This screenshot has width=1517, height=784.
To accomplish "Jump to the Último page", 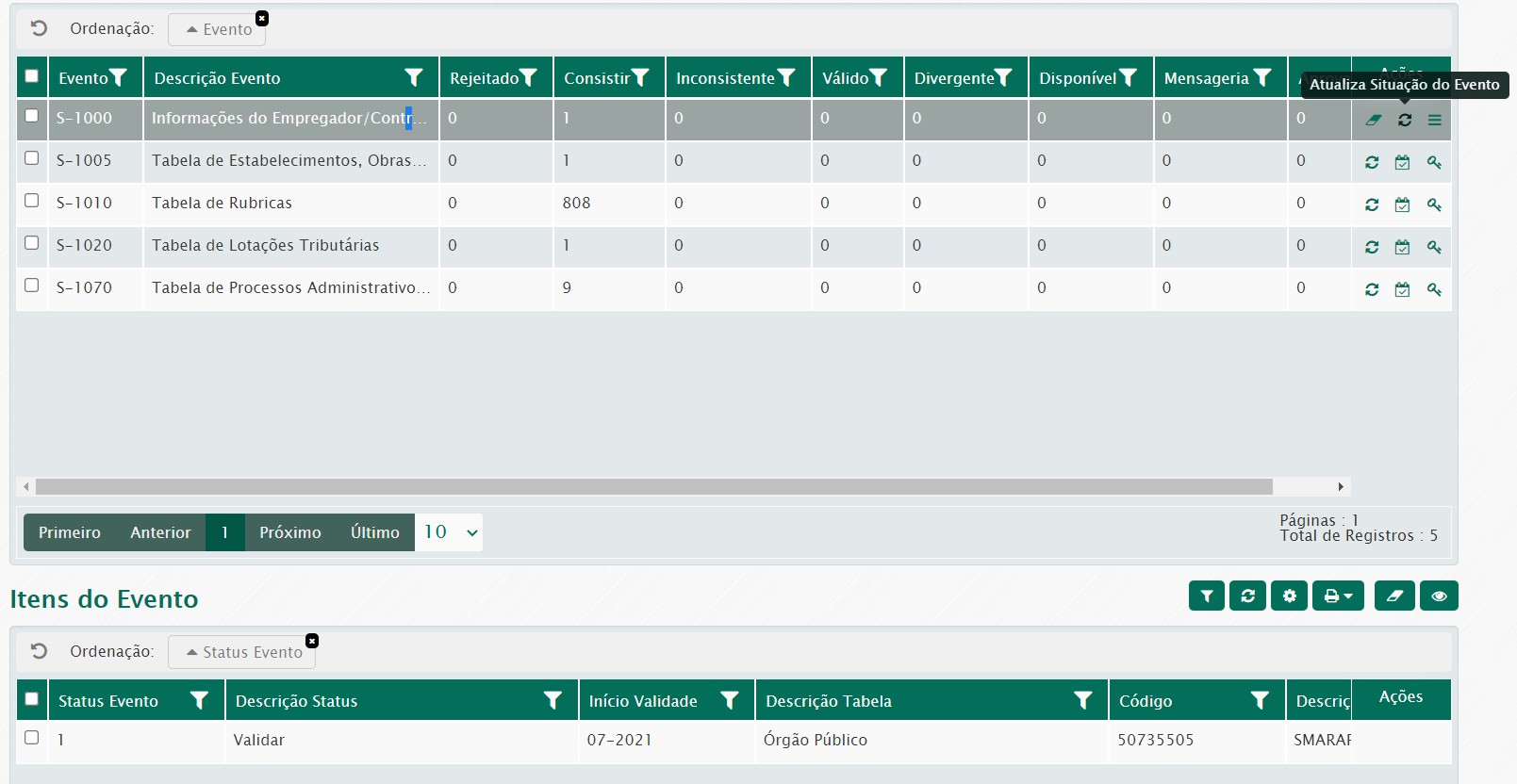I will [375, 532].
